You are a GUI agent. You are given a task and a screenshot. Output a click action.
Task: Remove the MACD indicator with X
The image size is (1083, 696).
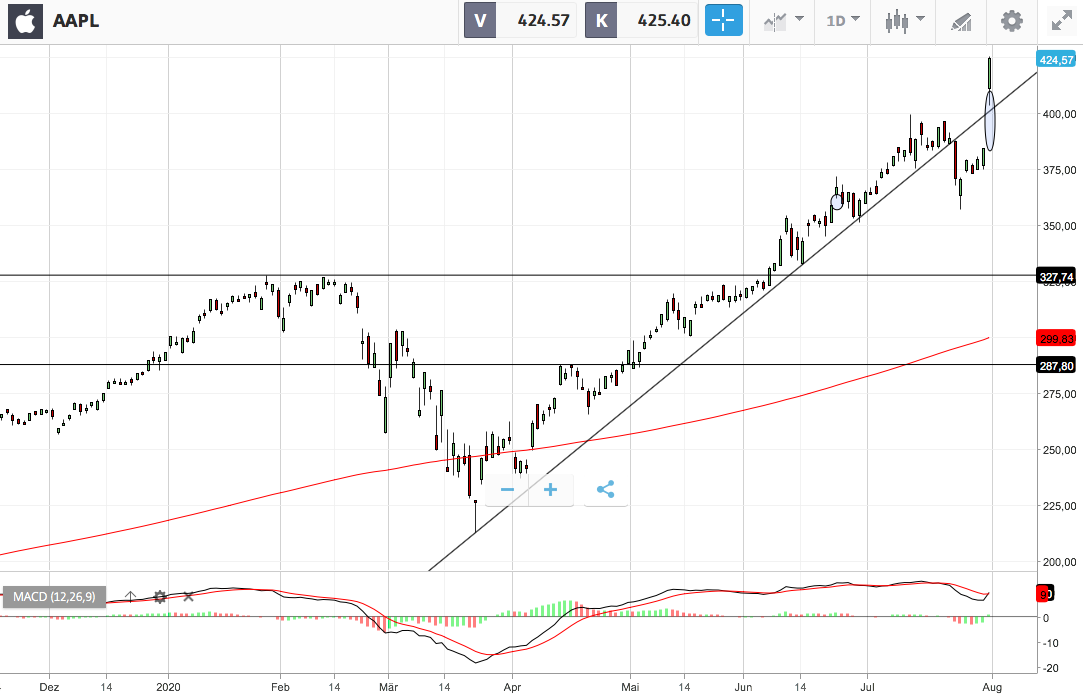(x=189, y=597)
